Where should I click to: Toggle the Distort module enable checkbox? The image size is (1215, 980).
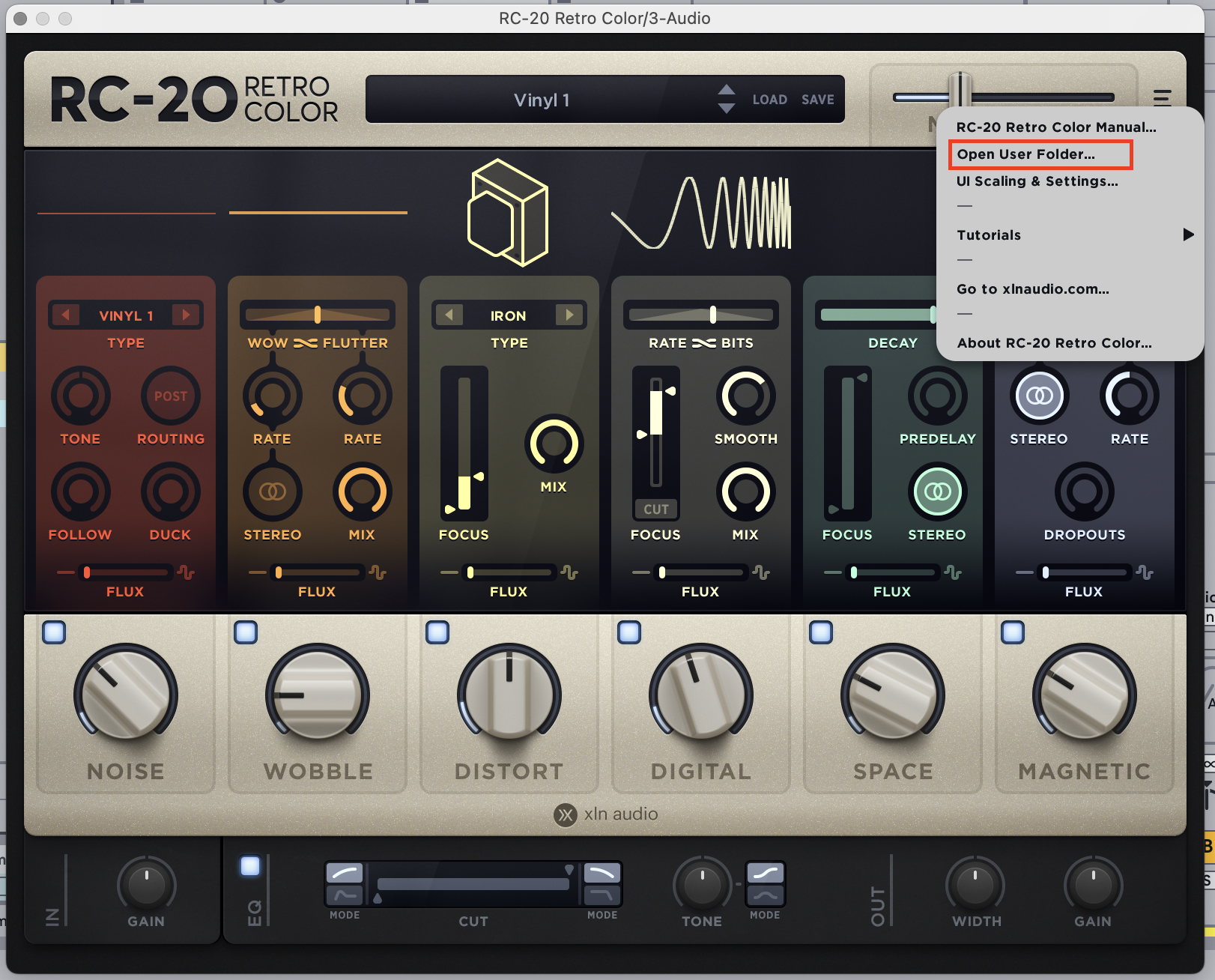pyautogui.click(x=437, y=632)
